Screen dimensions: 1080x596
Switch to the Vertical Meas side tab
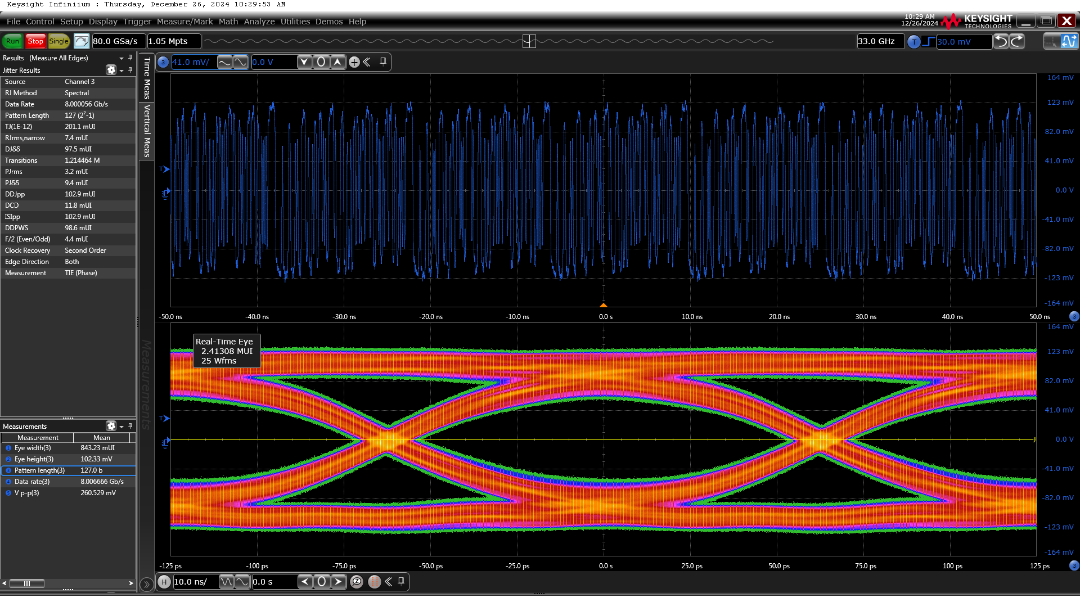point(147,131)
